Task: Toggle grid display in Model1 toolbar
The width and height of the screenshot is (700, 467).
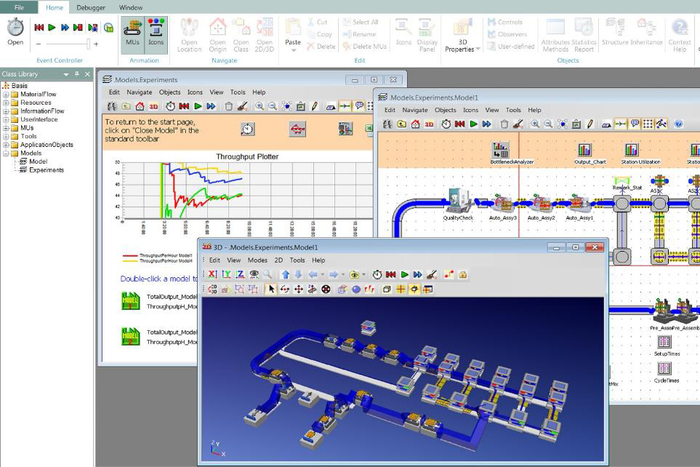Action: (x=648, y=124)
